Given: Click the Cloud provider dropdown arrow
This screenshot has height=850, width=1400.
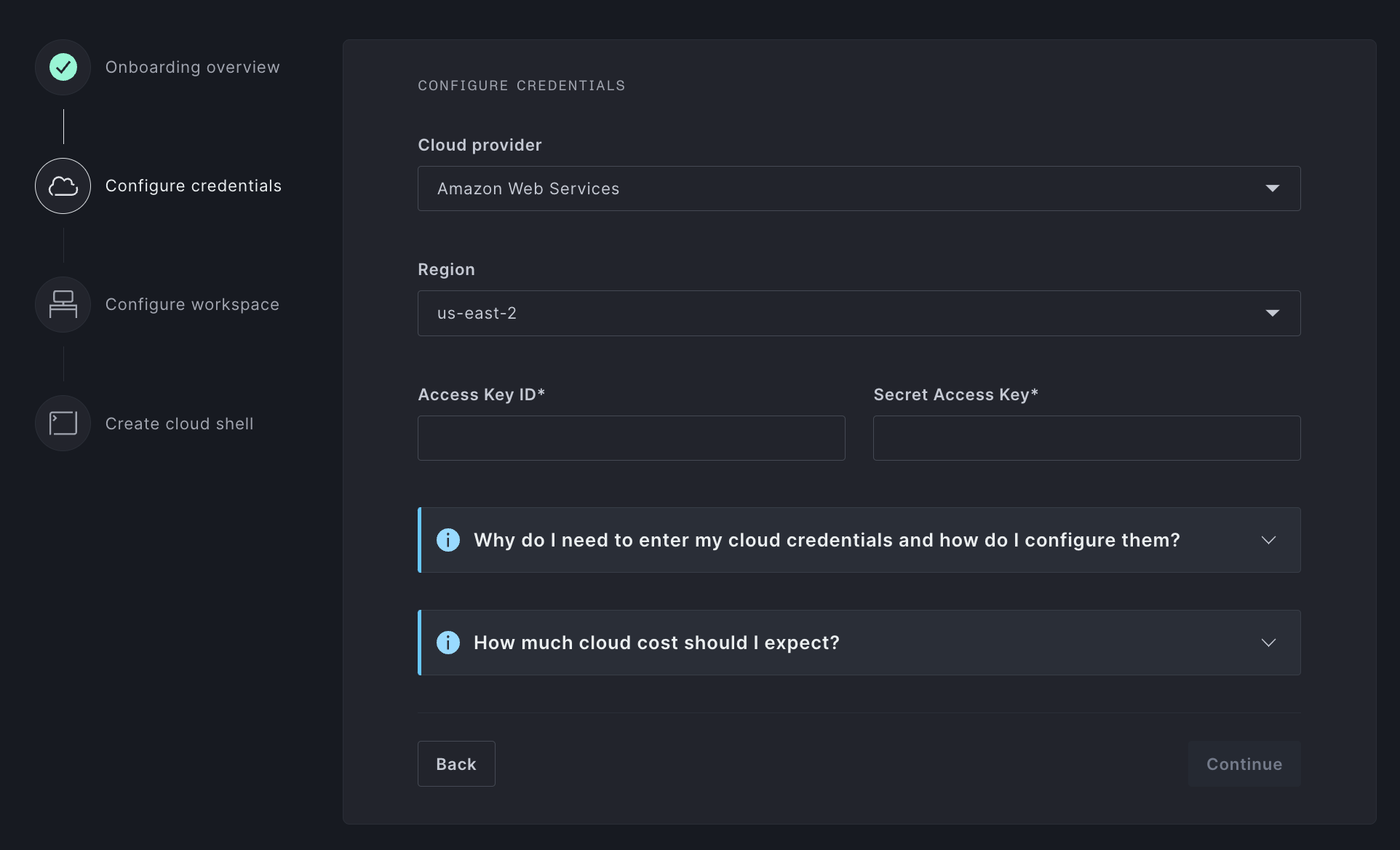Looking at the screenshot, I should (x=1272, y=188).
